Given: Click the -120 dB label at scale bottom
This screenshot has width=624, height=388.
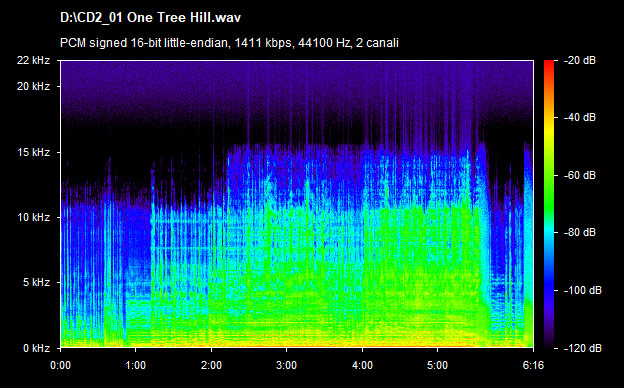Looking at the screenshot, I should [583, 348].
